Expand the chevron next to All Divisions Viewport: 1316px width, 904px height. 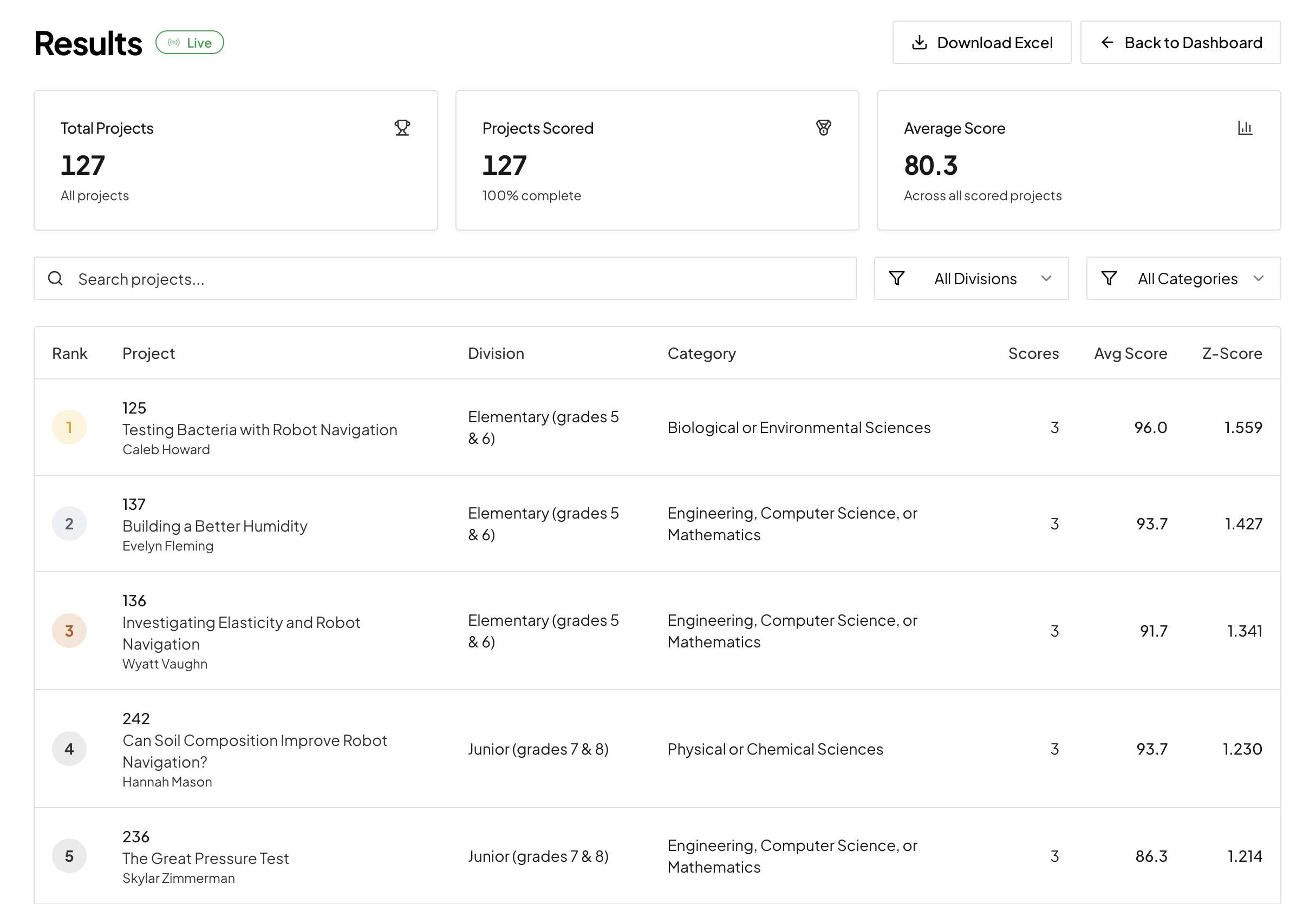1046,278
